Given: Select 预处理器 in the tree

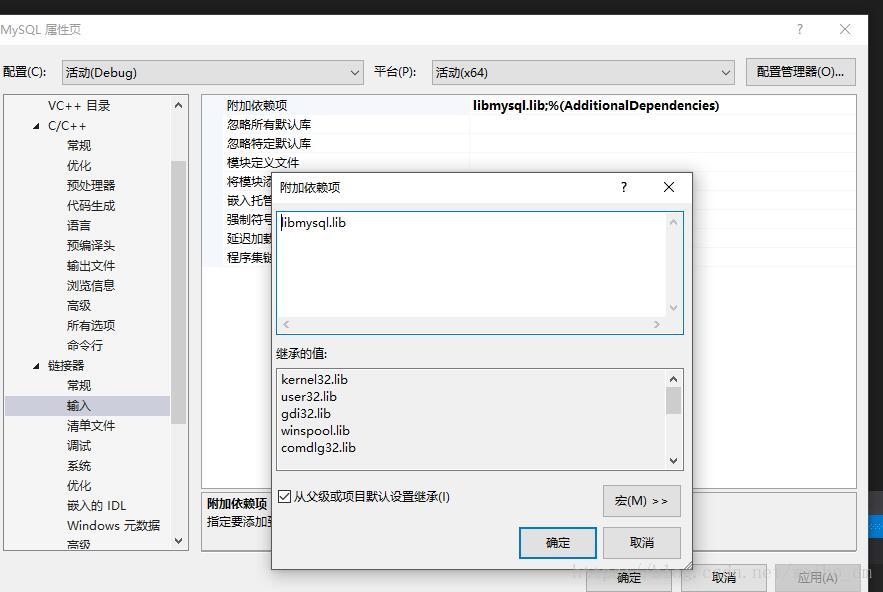Looking at the screenshot, I should pyautogui.click(x=91, y=185).
